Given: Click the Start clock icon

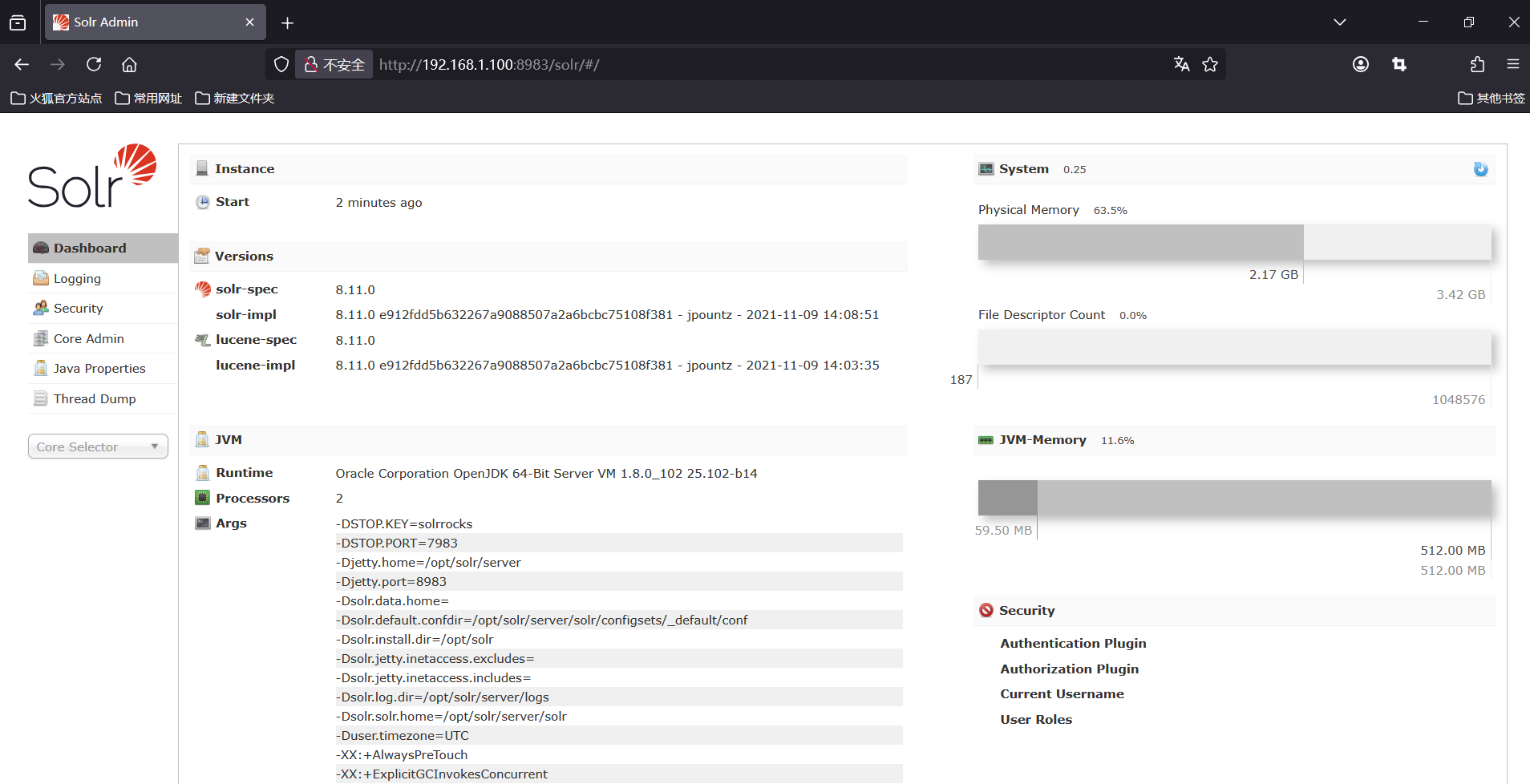Looking at the screenshot, I should pos(203,202).
